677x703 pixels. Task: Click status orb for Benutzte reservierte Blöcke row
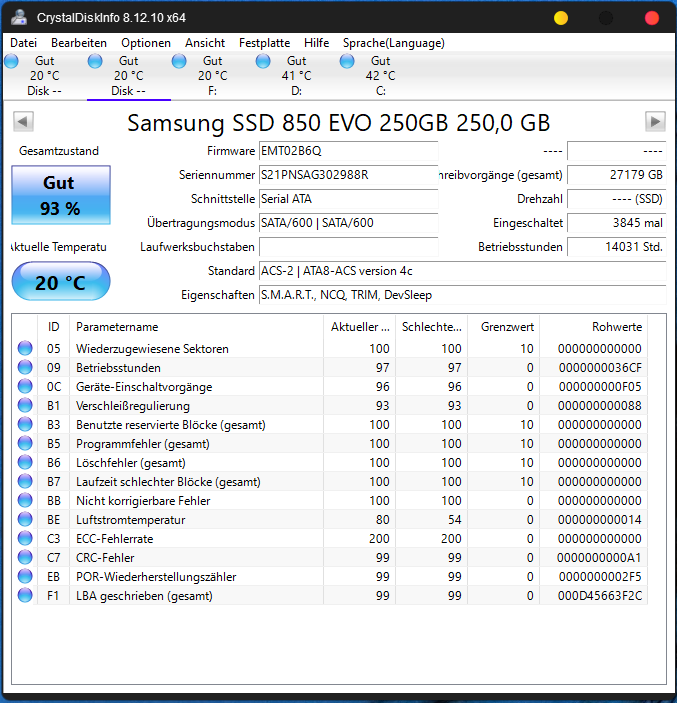(x=25, y=425)
